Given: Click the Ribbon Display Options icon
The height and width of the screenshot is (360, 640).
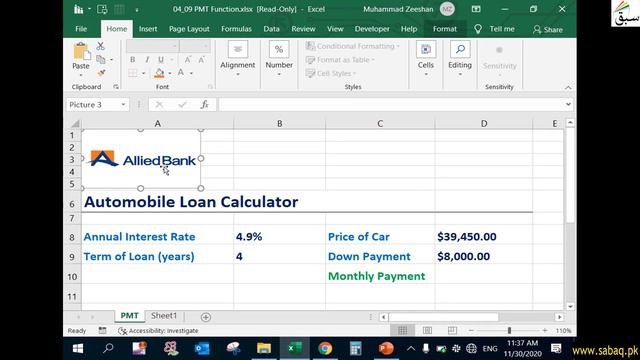Looking at the screenshot, I should [x=476, y=9].
